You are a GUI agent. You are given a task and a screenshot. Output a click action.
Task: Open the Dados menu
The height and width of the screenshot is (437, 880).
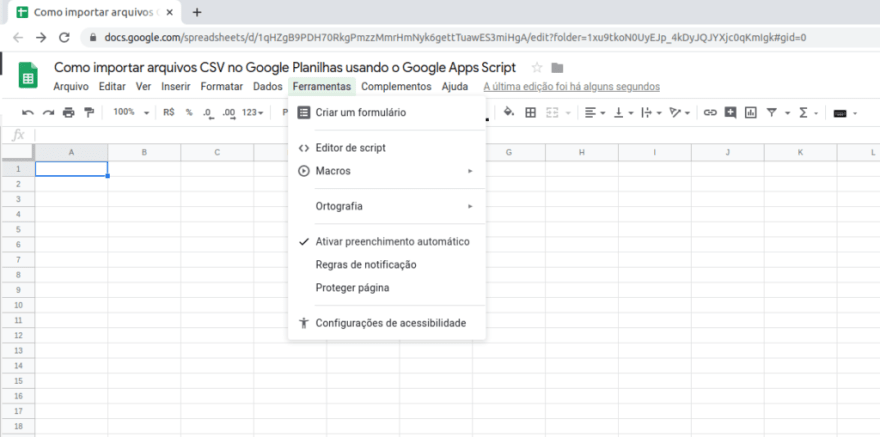(268, 86)
